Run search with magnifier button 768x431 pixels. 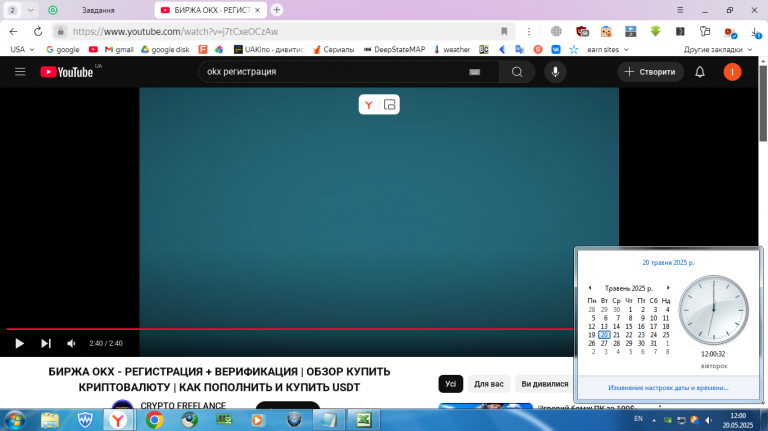pyautogui.click(x=517, y=72)
